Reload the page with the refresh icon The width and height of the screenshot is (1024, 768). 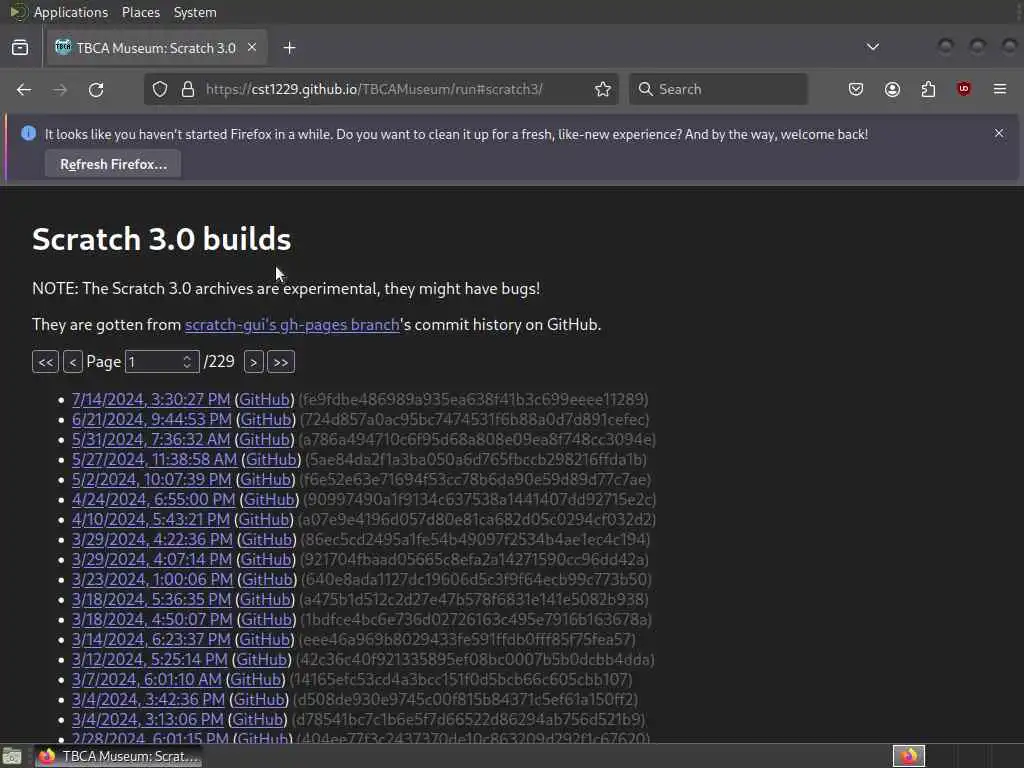click(96, 89)
